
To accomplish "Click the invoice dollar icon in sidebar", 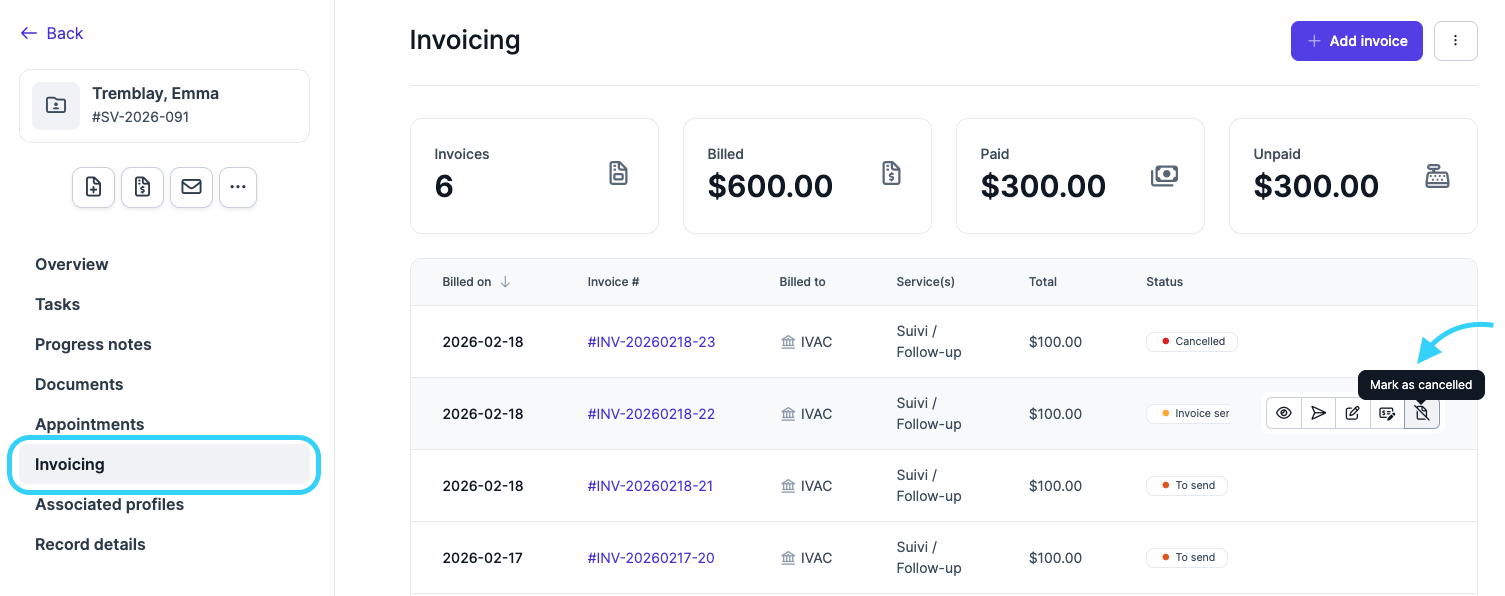I will coord(142,187).
